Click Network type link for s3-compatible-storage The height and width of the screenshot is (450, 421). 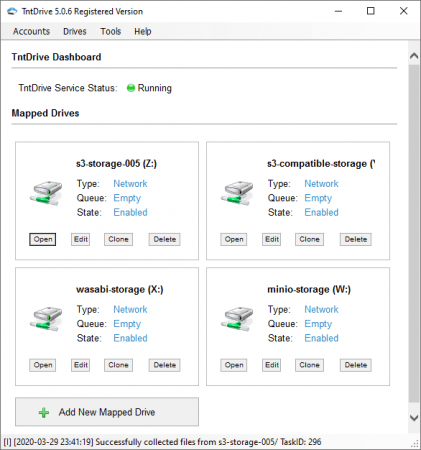(x=321, y=184)
